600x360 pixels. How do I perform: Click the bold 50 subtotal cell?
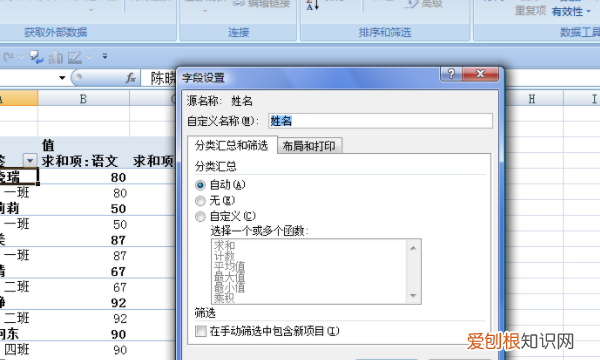[83, 209]
